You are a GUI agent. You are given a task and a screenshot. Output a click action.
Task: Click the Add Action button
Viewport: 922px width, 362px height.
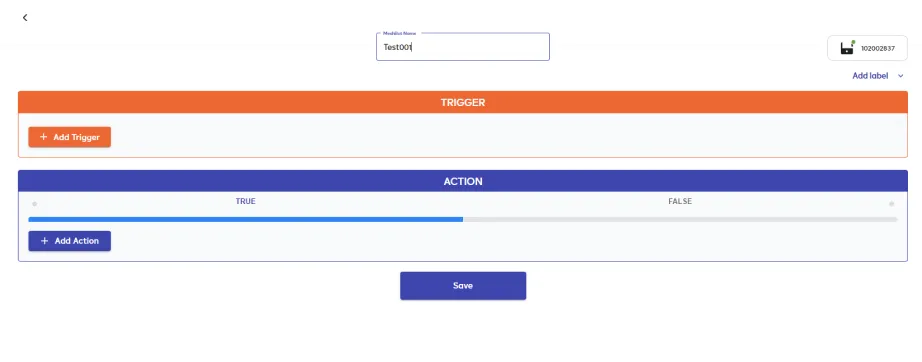69,241
